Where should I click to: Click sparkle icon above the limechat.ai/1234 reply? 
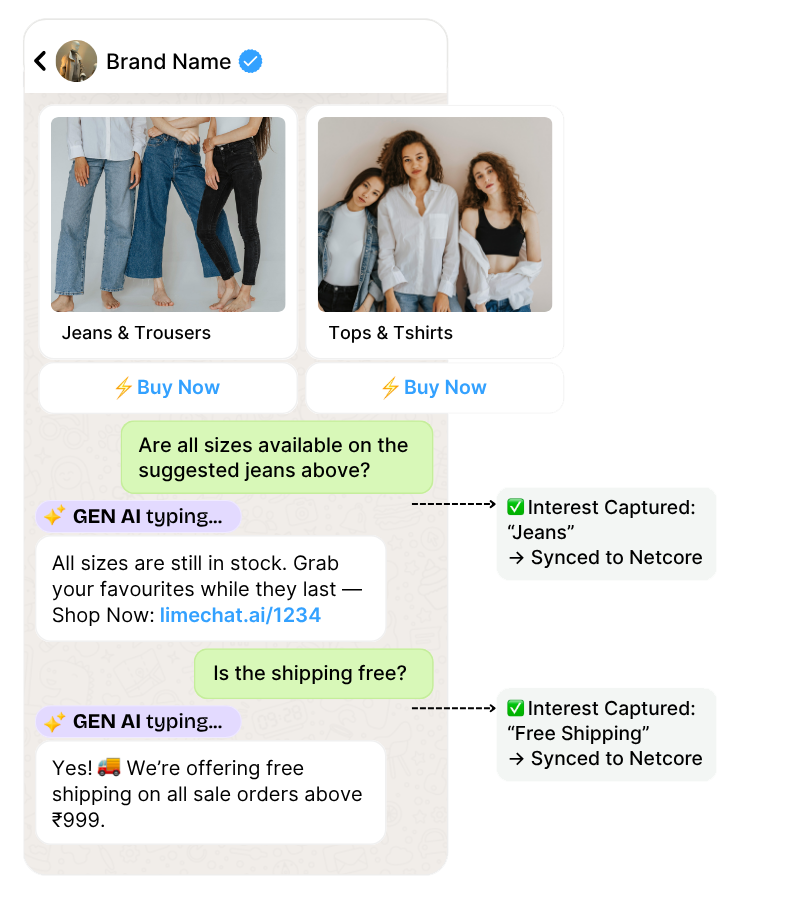(55, 516)
